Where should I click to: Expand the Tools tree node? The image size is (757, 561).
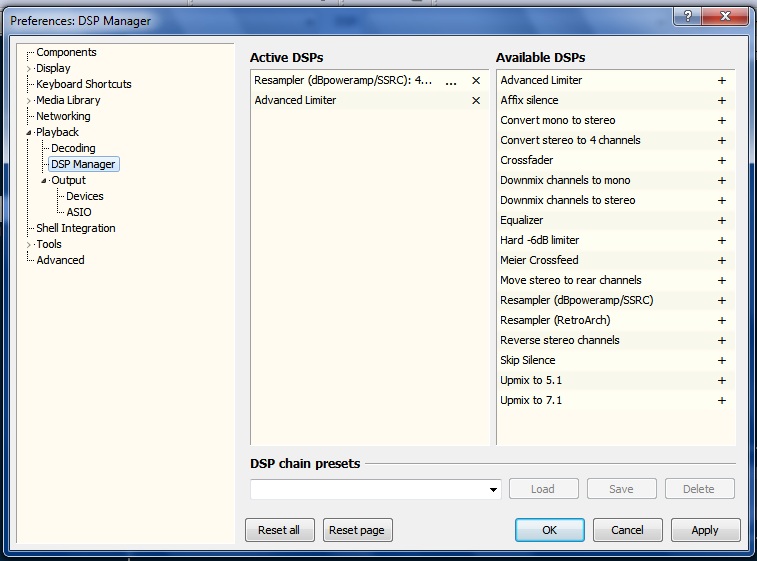pyautogui.click(x=29, y=244)
